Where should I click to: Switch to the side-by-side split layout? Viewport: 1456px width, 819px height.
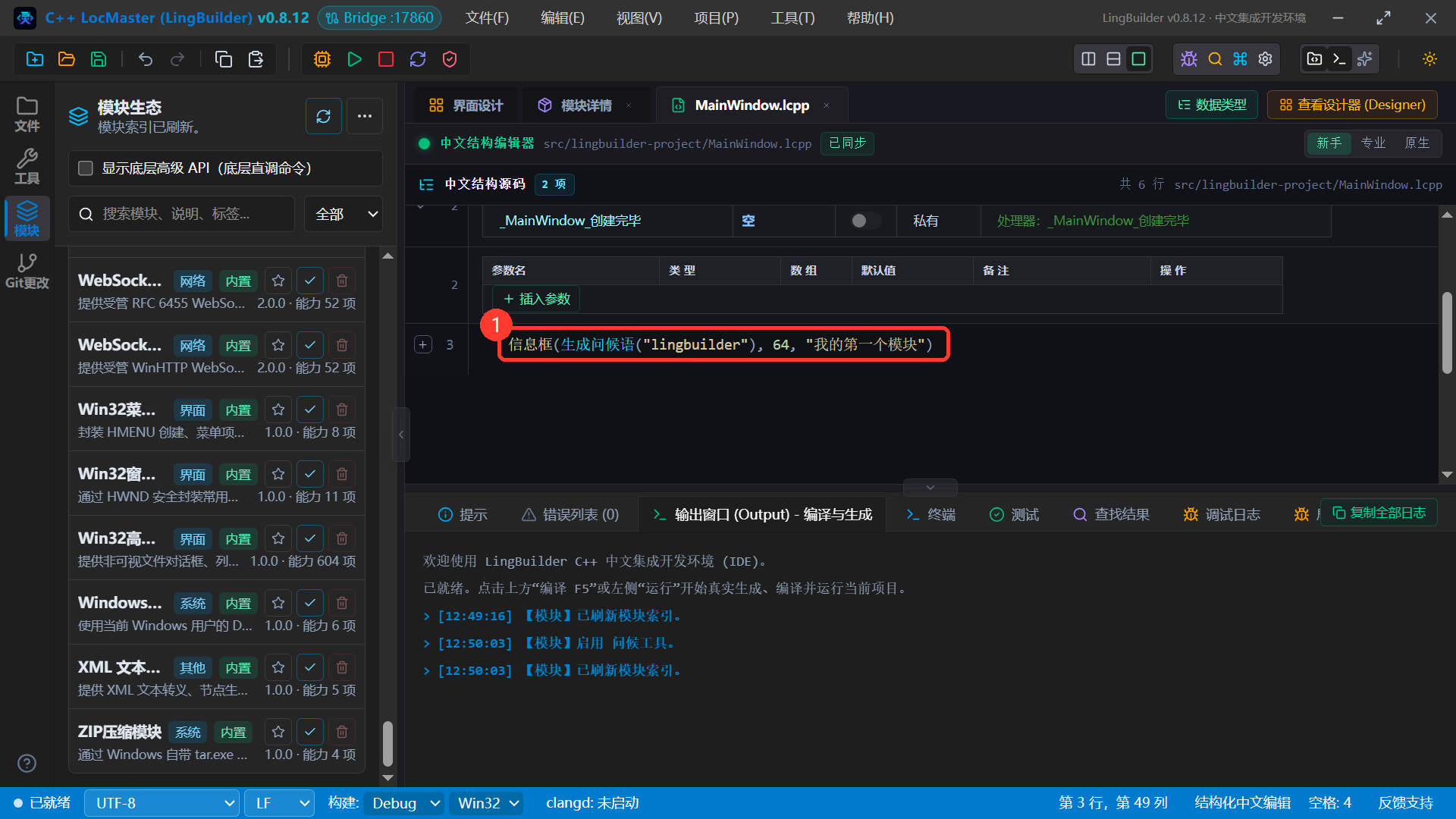(x=1088, y=59)
